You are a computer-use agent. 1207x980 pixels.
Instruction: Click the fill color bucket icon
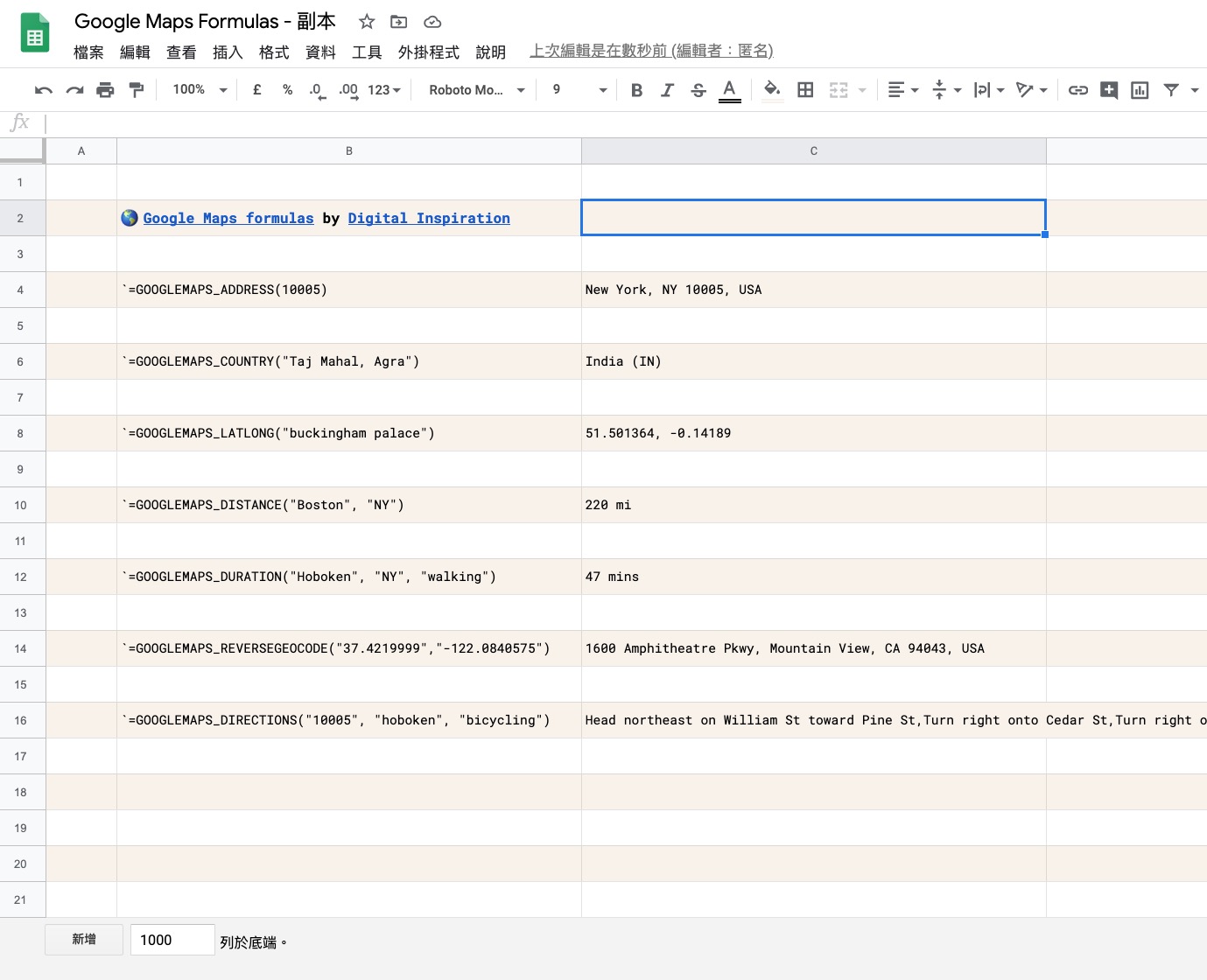point(772,89)
